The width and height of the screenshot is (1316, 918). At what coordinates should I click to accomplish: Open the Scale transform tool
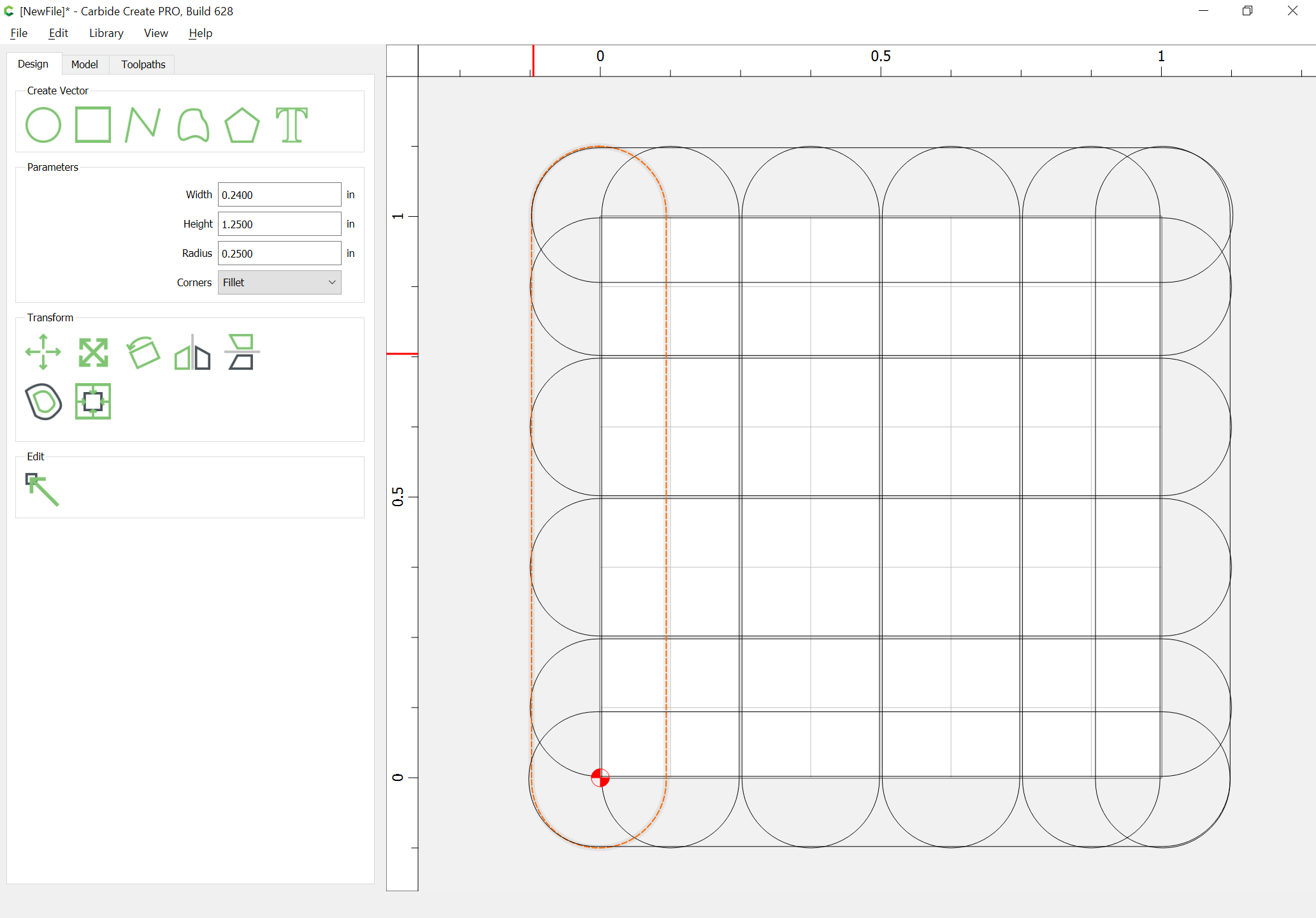click(x=93, y=353)
